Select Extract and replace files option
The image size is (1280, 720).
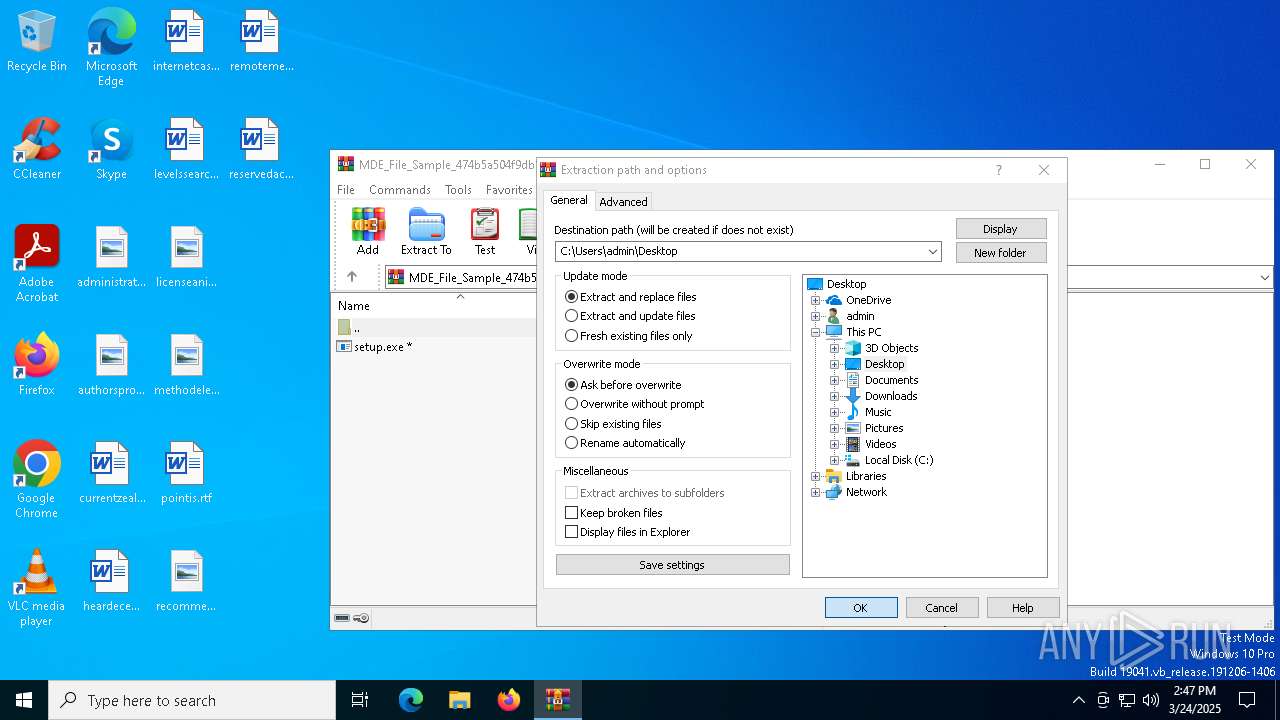631,297
